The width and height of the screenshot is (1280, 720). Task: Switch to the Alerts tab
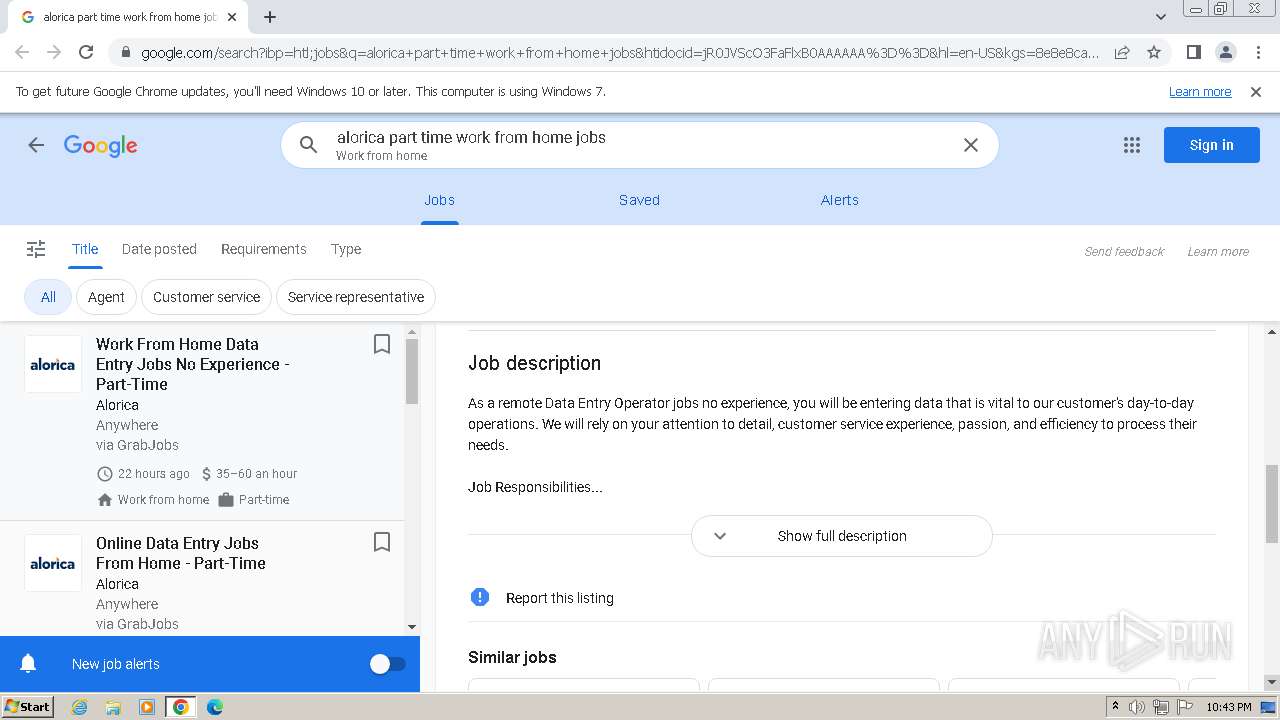[x=840, y=200]
